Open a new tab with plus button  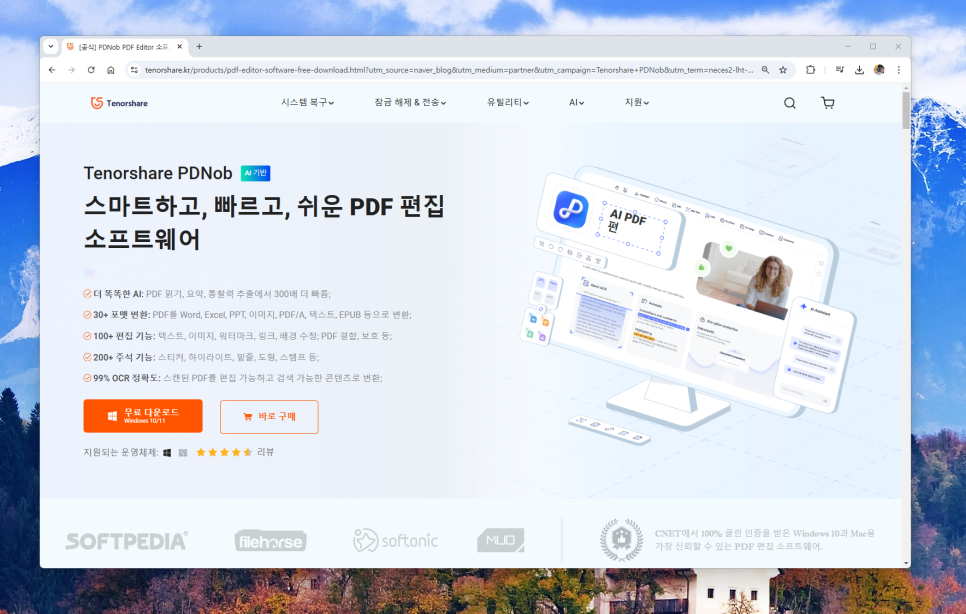(x=199, y=47)
